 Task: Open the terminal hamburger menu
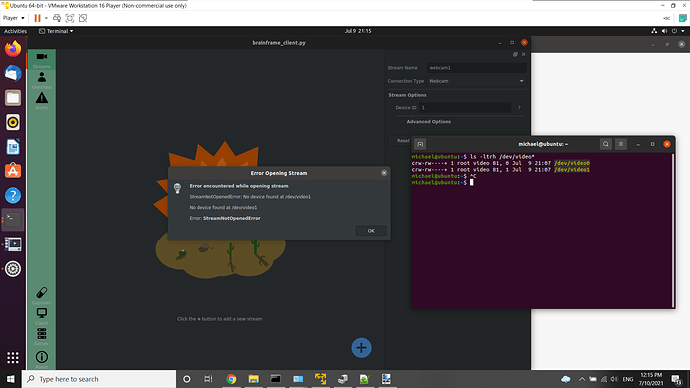(x=621, y=144)
